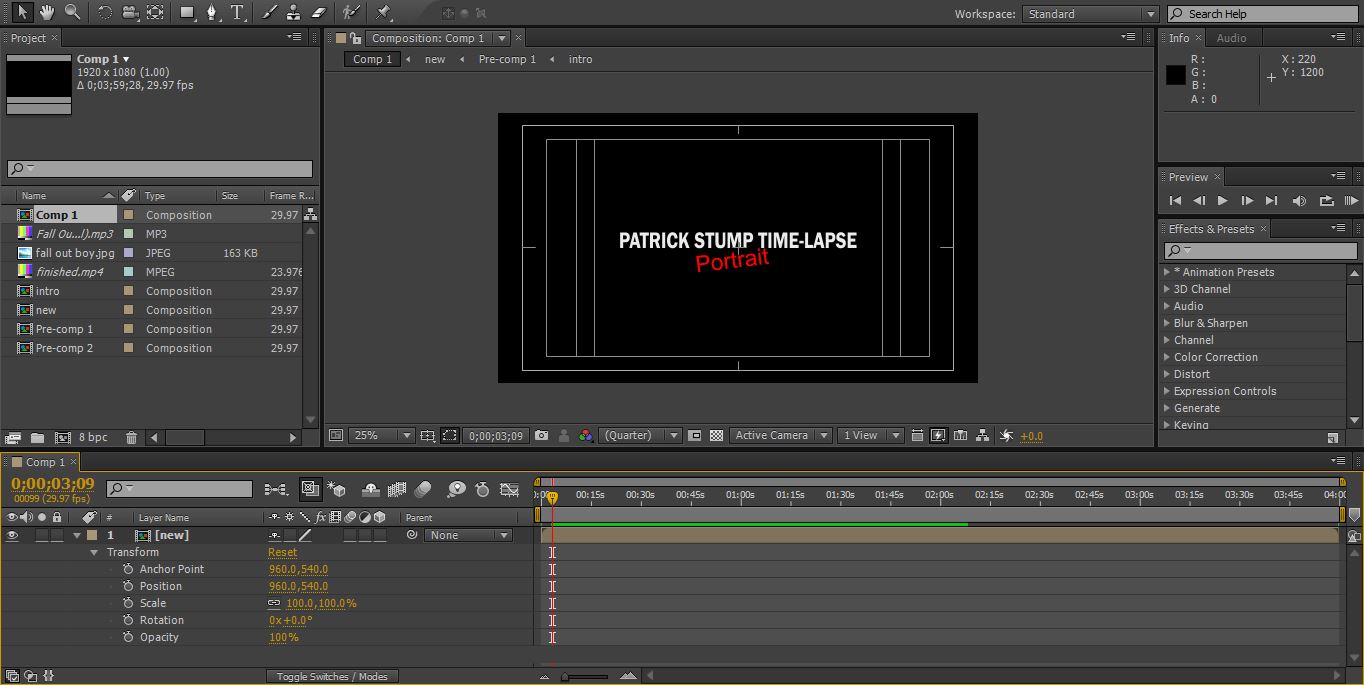Select the Effects & Presets tab
Image resolution: width=1364 pixels, height=685 pixels.
tap(1211, 229)
